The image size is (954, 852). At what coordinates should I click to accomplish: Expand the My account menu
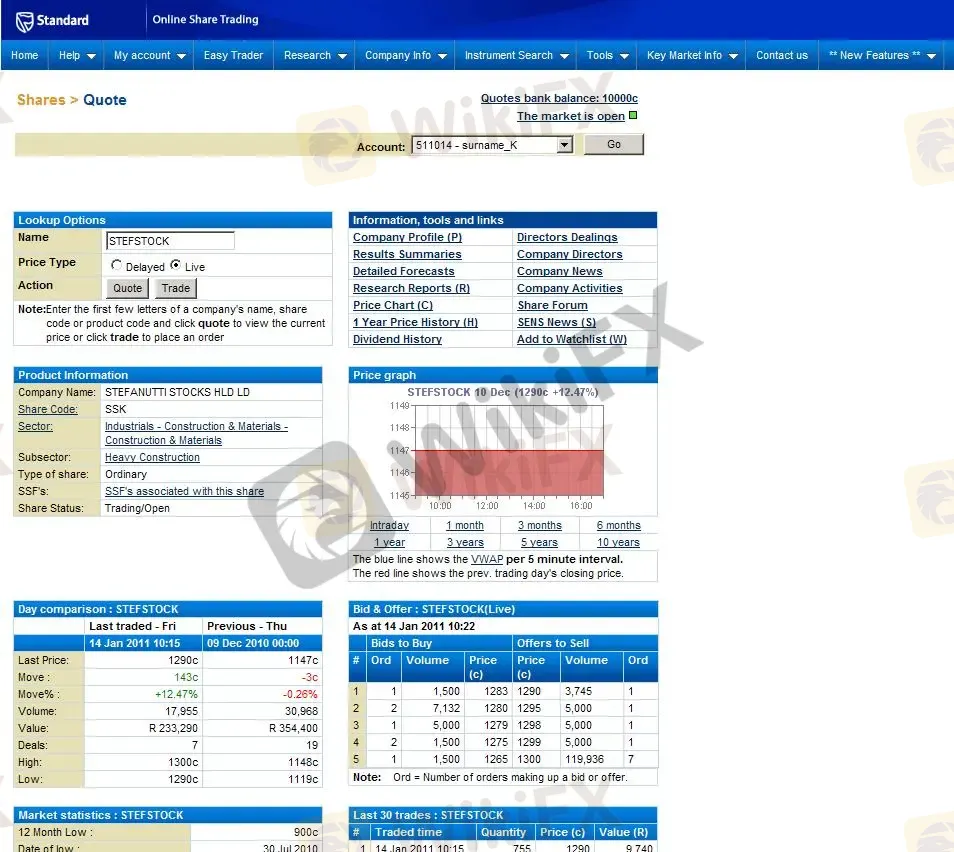pos(149,55)
